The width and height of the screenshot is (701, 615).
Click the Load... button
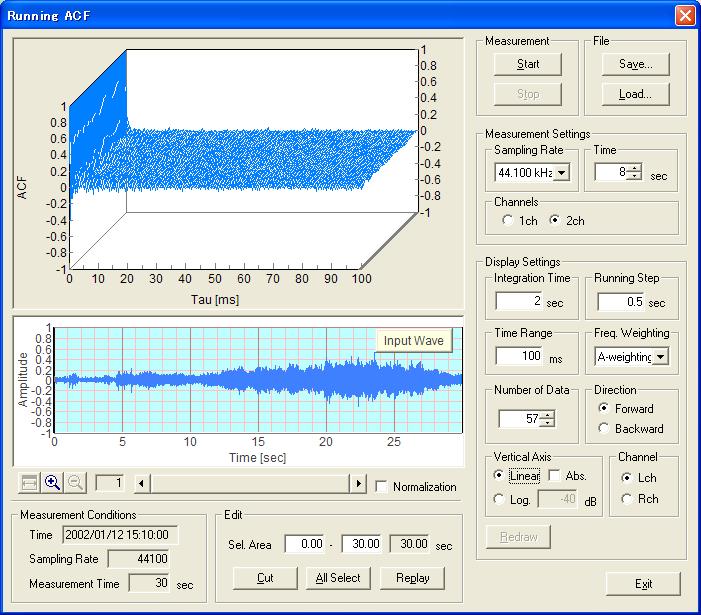coord(635,94)
